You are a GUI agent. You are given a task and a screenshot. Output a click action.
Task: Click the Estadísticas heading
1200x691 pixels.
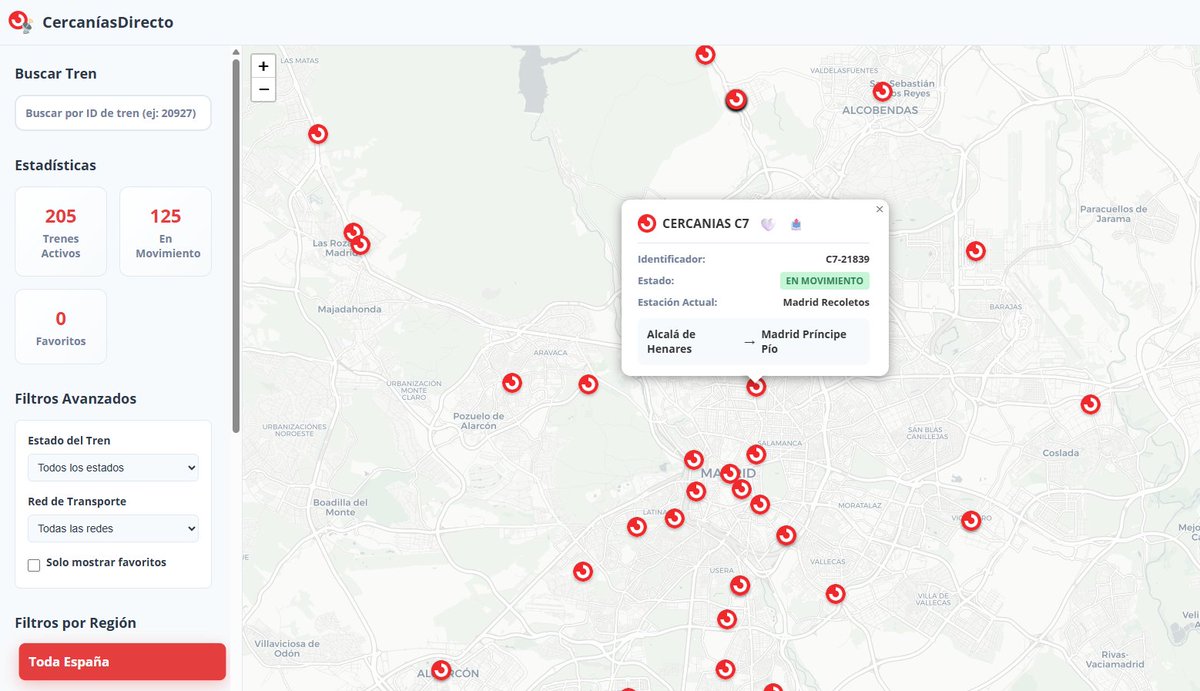pos(56,165)
